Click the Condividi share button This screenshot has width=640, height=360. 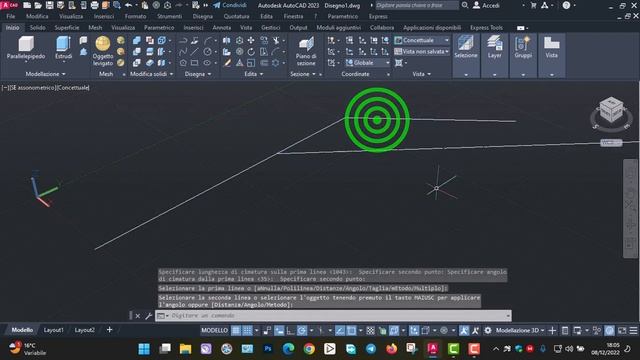pyautogui.click(x=230, y=5)
